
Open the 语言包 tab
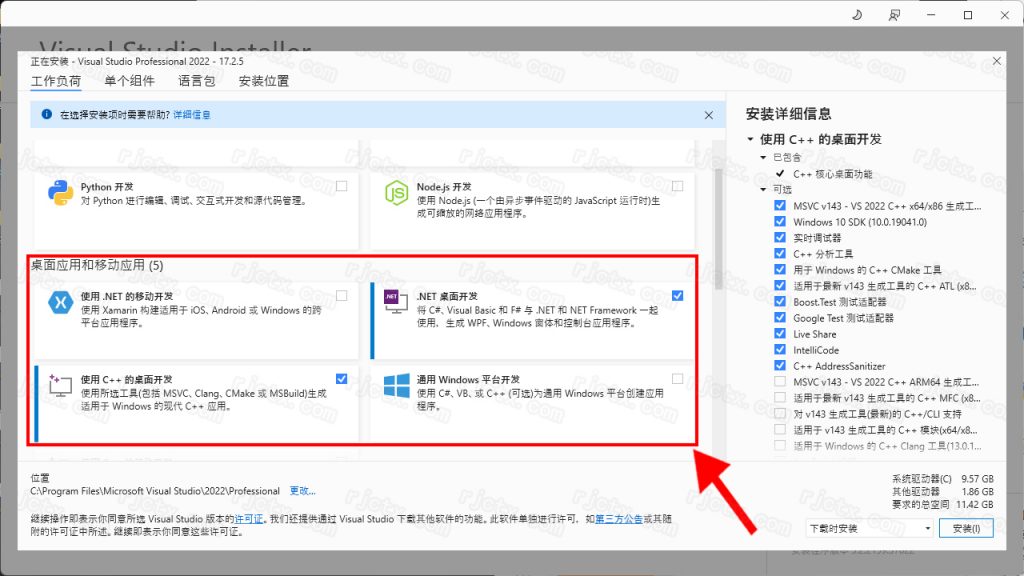click(x=196, y=81)
